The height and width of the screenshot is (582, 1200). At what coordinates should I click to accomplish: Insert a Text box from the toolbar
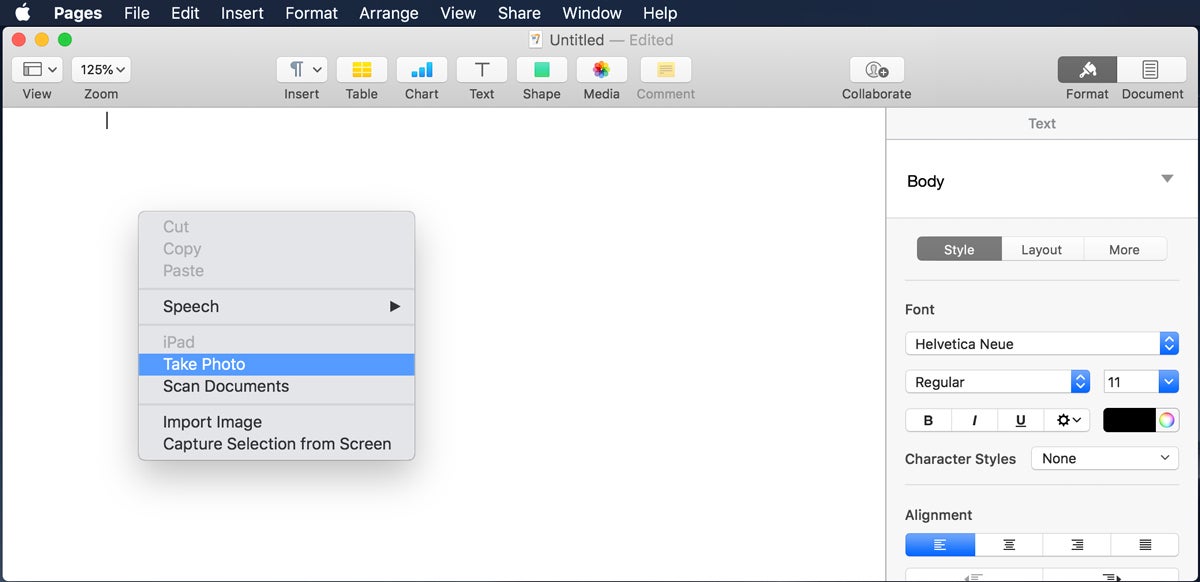coord(482,69)
